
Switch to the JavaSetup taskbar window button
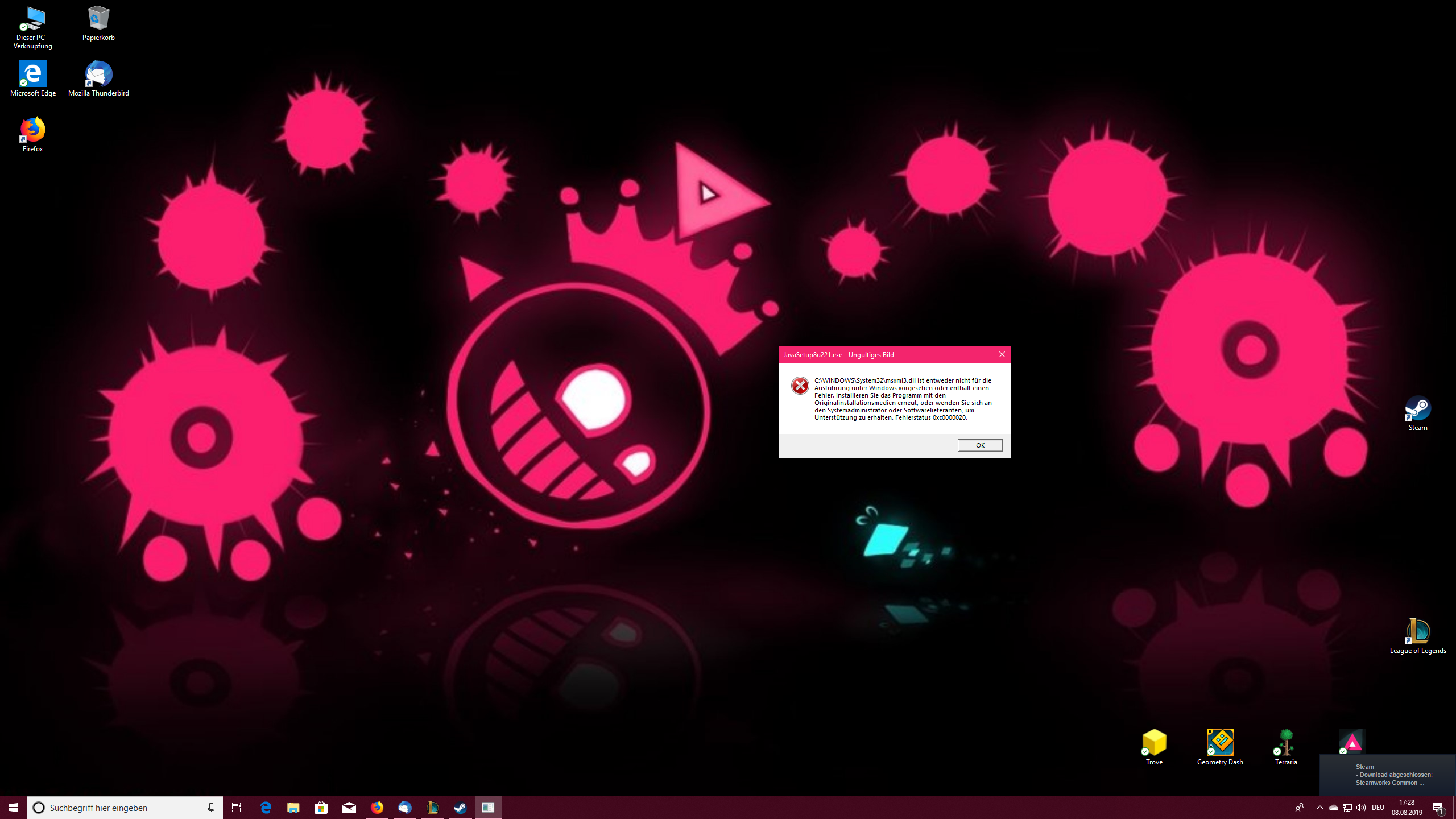pyautogui.click(x=488, y=808)
